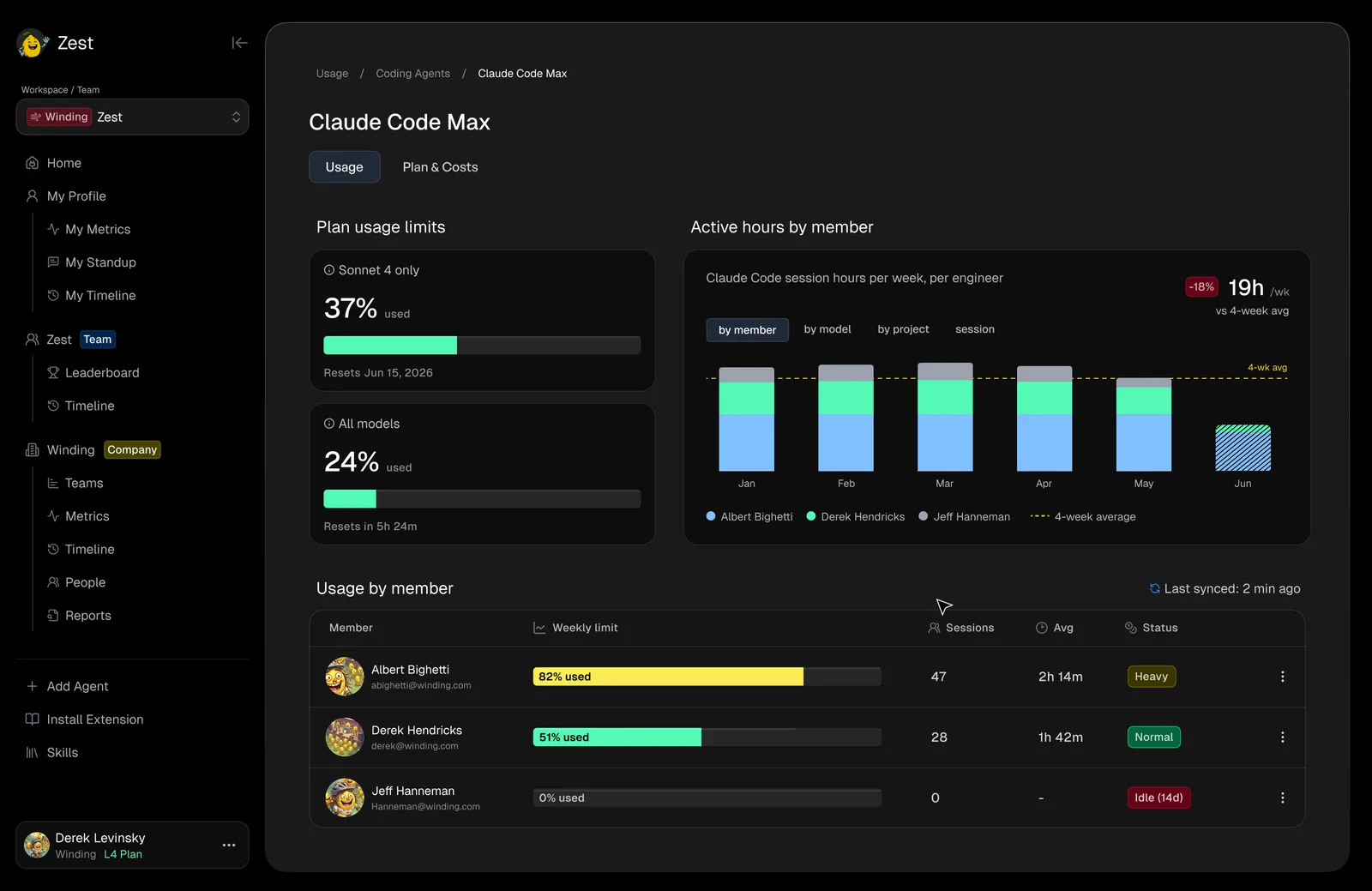This screenshot has width=1372, height=891.
Task: Open row menu for Albert Bighetti
Action: [x=1283, y=677]
